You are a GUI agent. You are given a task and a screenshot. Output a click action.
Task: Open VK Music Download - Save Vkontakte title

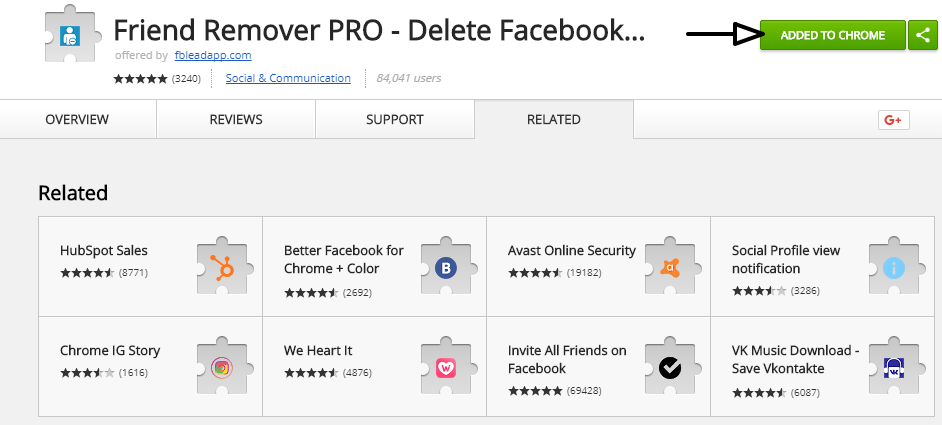(795, 359)
